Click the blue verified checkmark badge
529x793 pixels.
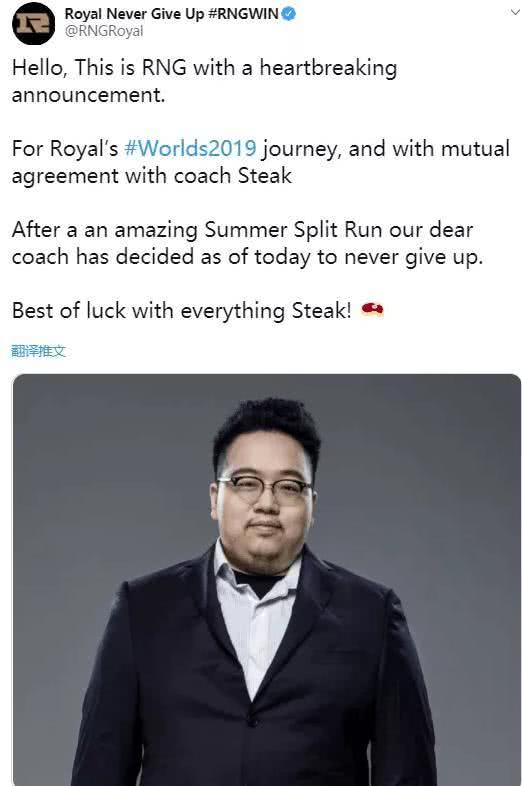pyautogui.click(x=288, y=14)
